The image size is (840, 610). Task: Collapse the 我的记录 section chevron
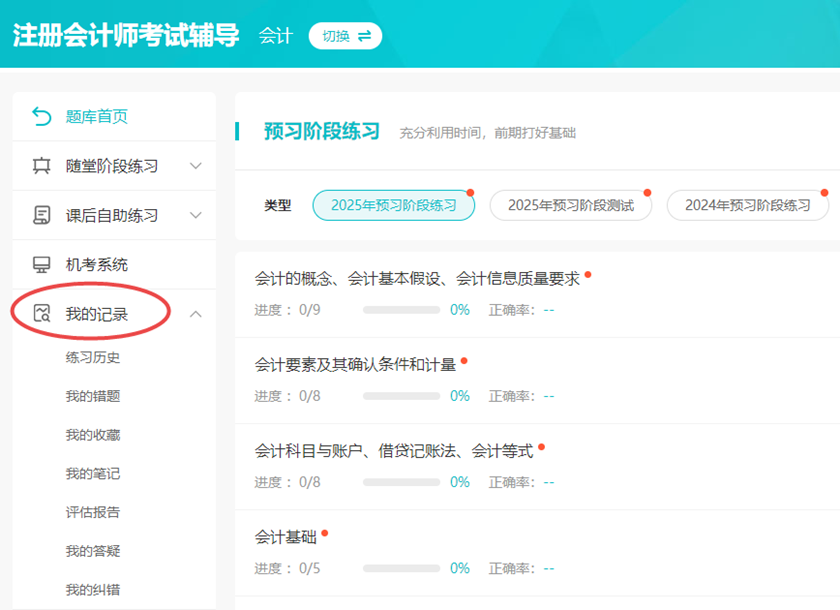(196, 314)
